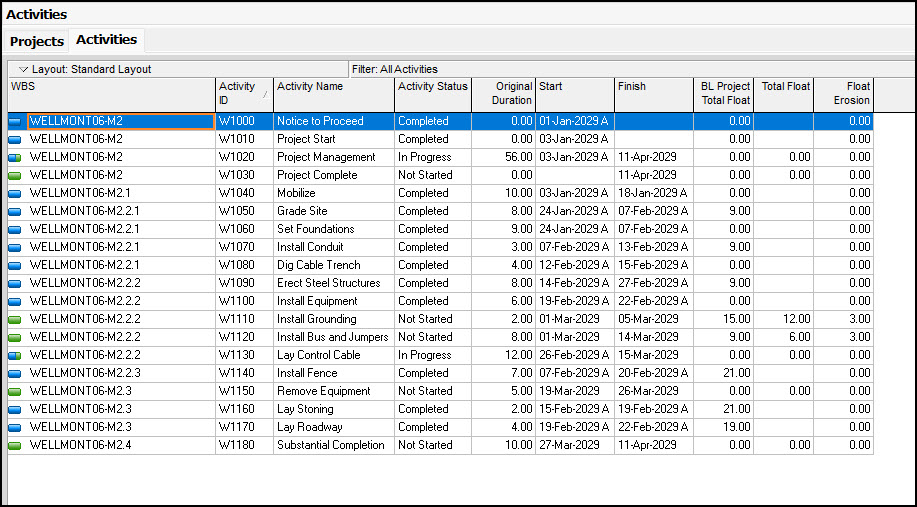The width and height of the screenshot is (917, 507).
Task: Click the Notice to Proceed activity name
Action: coord(320,121)
